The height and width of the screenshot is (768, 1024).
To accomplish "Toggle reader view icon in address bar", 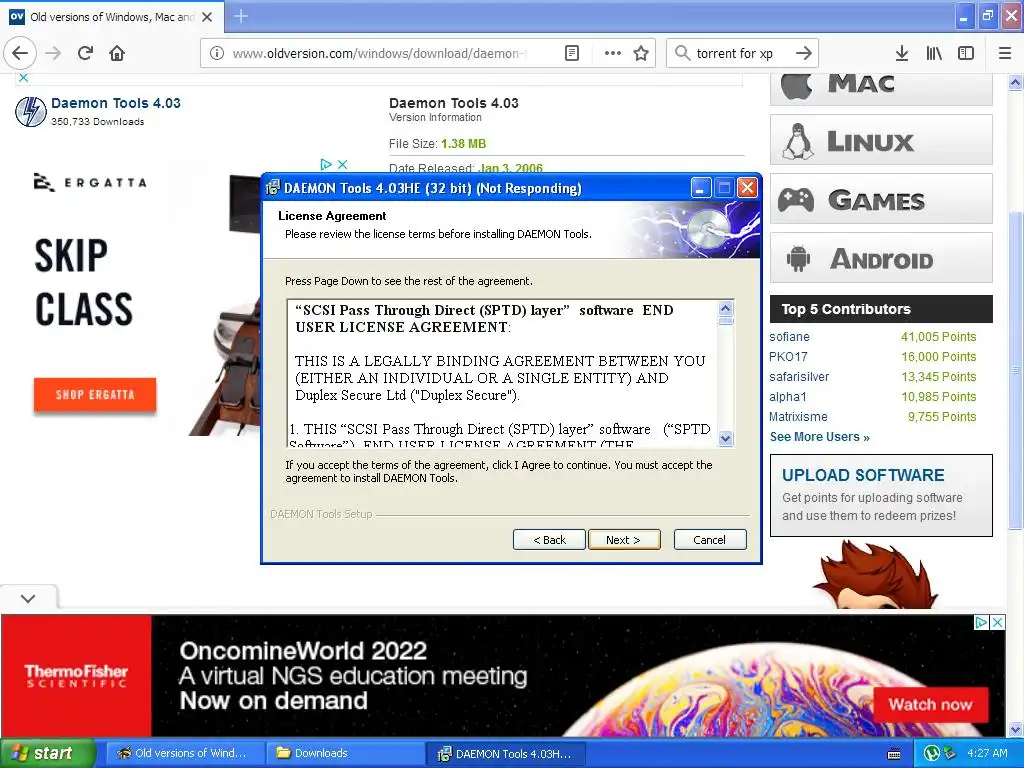I will [571, 53].
